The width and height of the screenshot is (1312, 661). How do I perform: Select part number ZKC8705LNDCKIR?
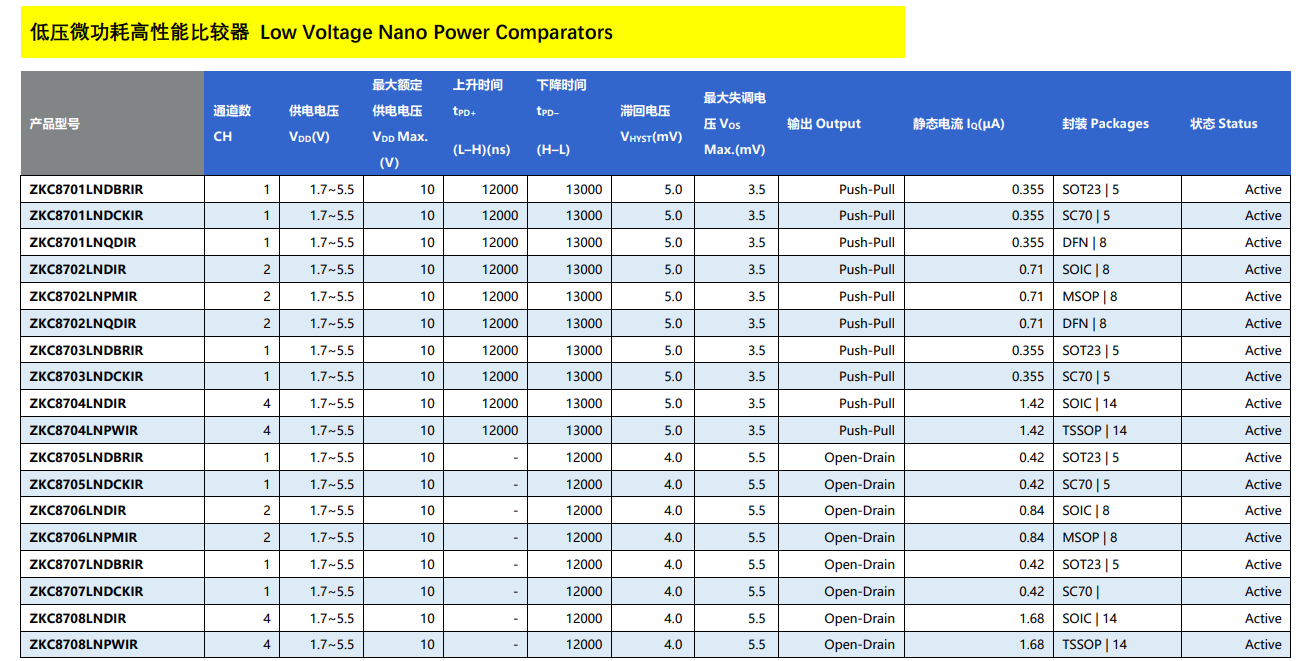[87, 485]
